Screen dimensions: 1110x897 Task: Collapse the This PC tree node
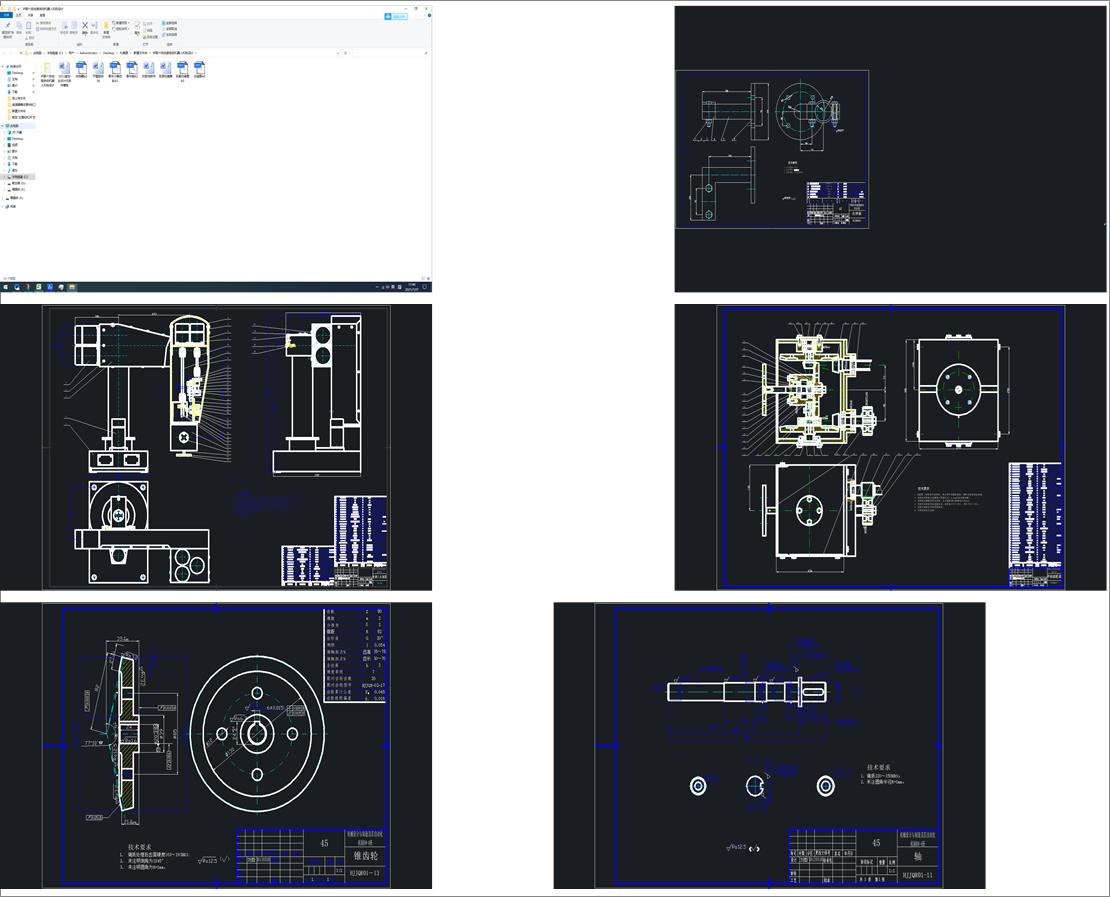3,126
